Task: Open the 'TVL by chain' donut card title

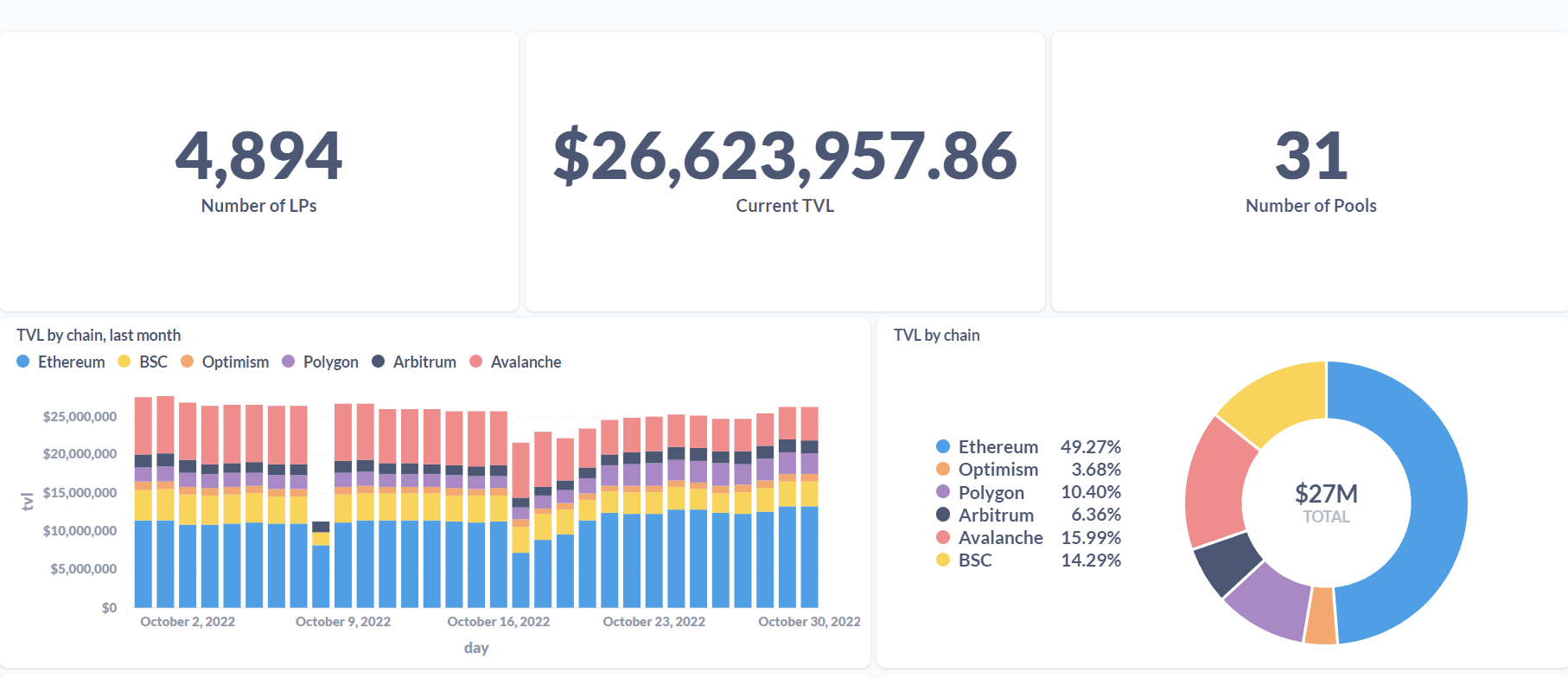Action: coord(937,336)
